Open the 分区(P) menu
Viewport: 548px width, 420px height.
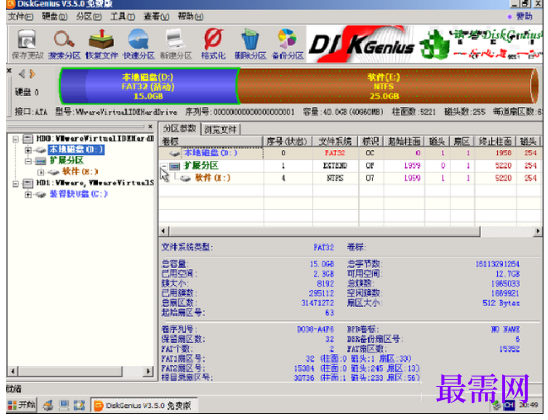(89, 16)
